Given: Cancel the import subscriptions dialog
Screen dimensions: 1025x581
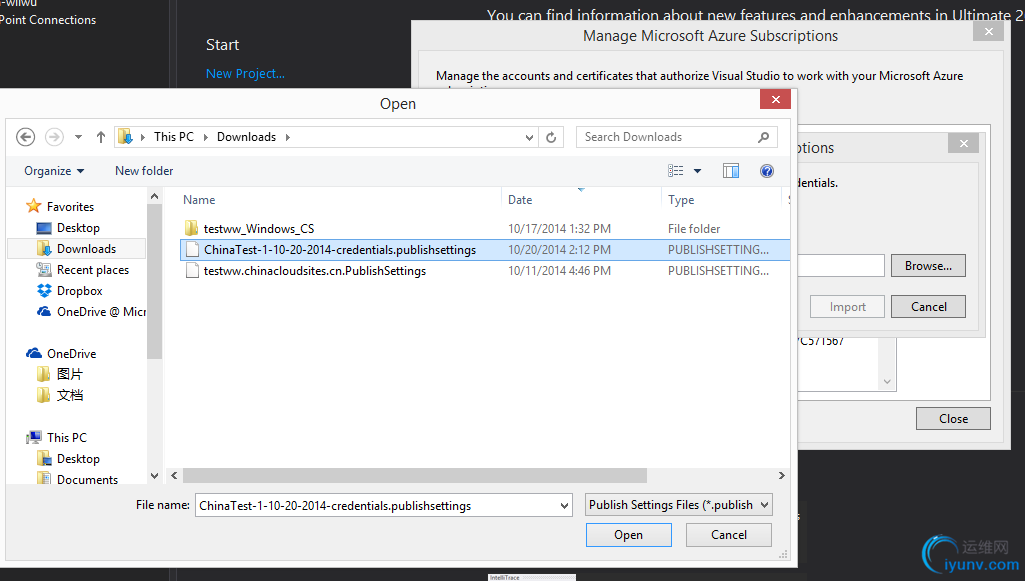Looking at the screenshot, I should coord(928,307).
